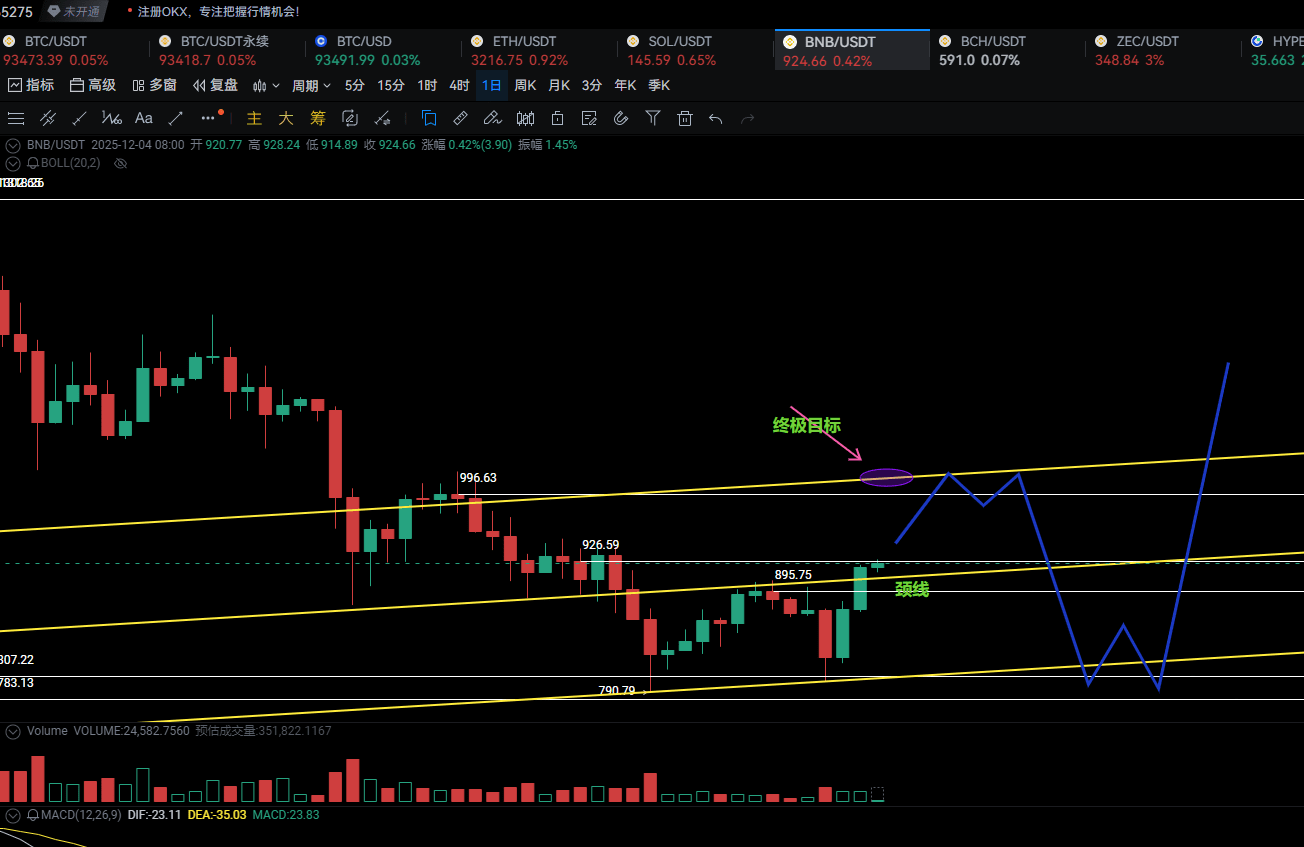Toggle BOLL indicator visibility eye icon
Viewport: 1304px width, 847px height.
[121, 163]
